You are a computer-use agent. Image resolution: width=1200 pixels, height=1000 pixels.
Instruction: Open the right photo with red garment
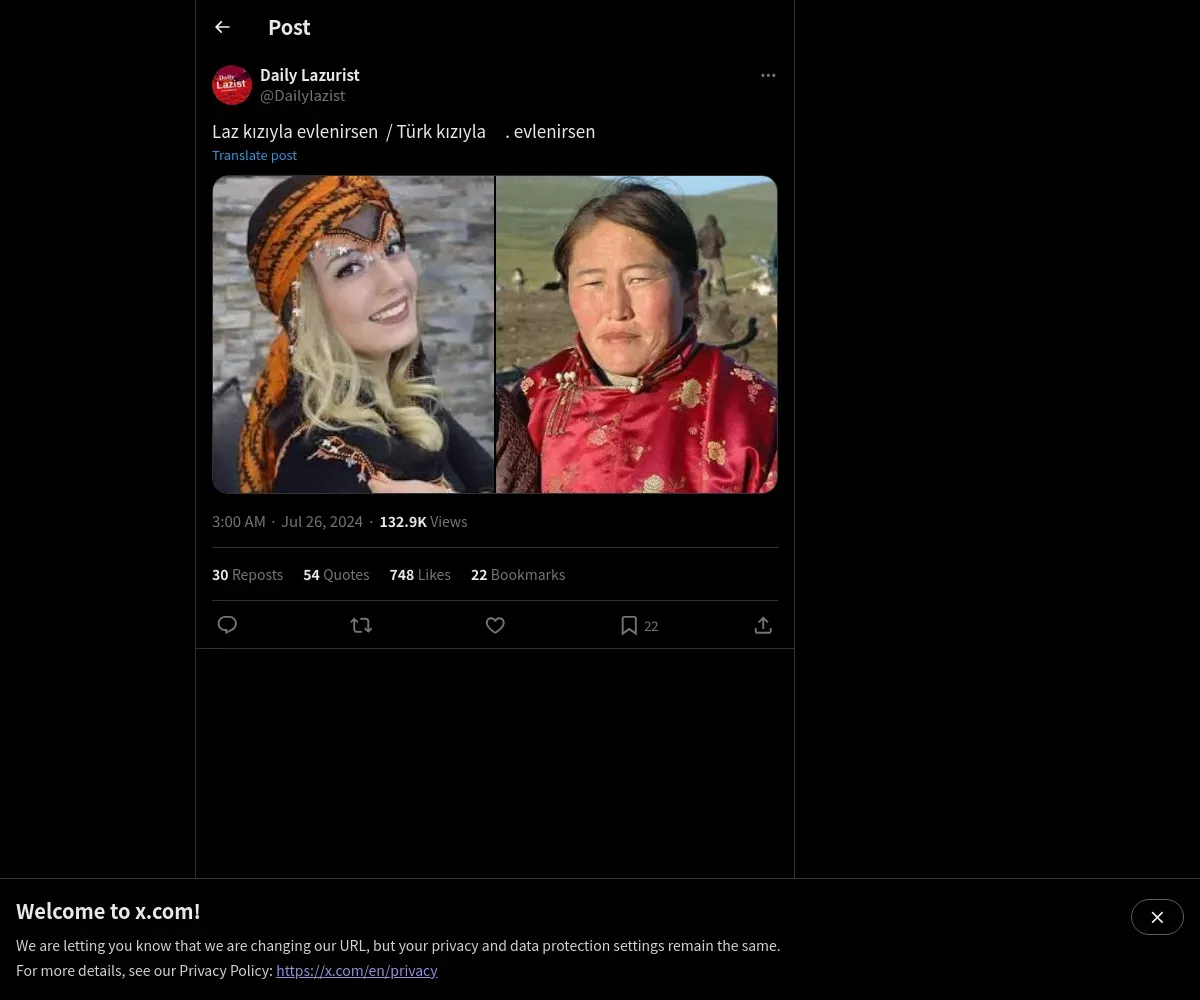(637, 334)
